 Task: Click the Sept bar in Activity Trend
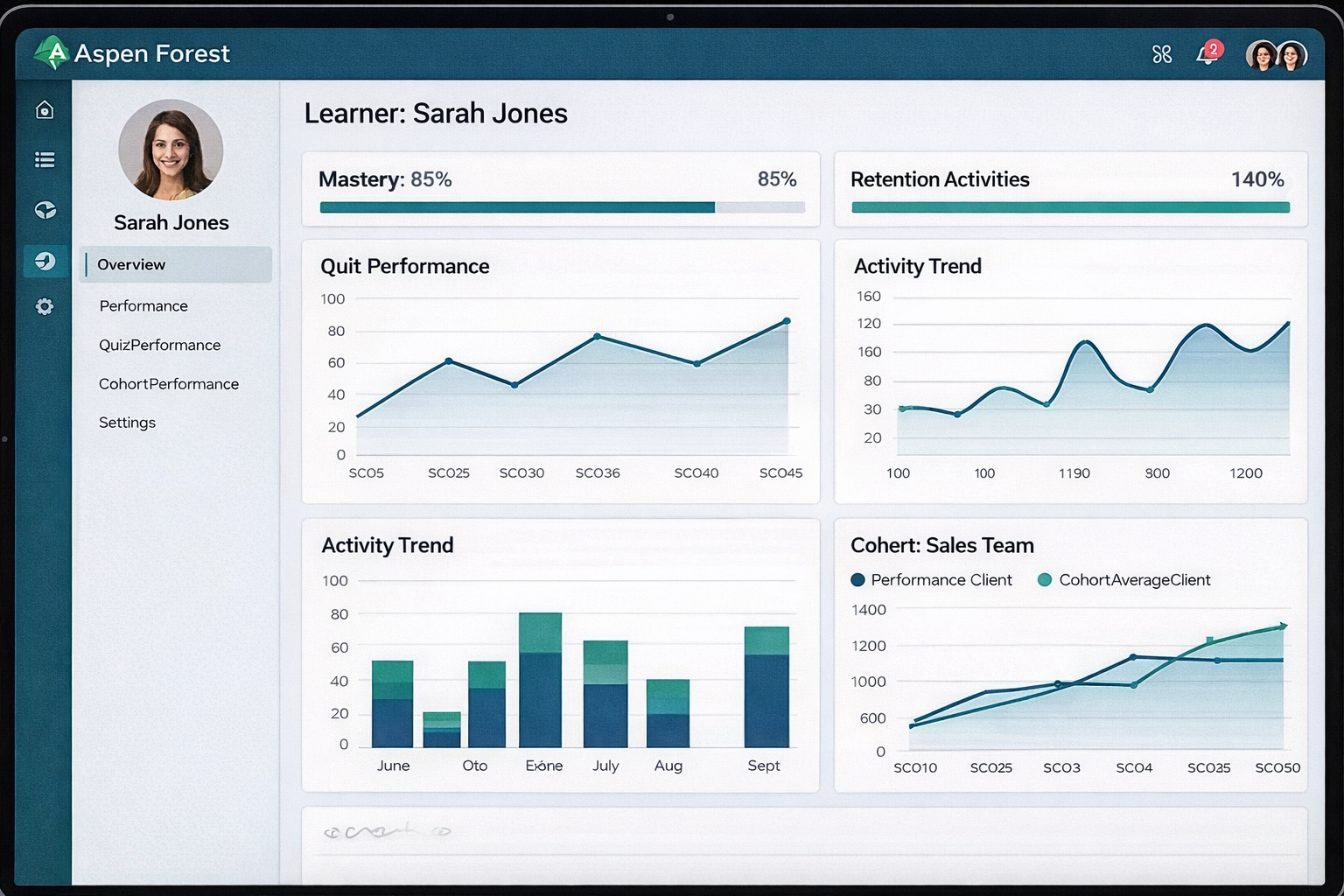point(766,687)
